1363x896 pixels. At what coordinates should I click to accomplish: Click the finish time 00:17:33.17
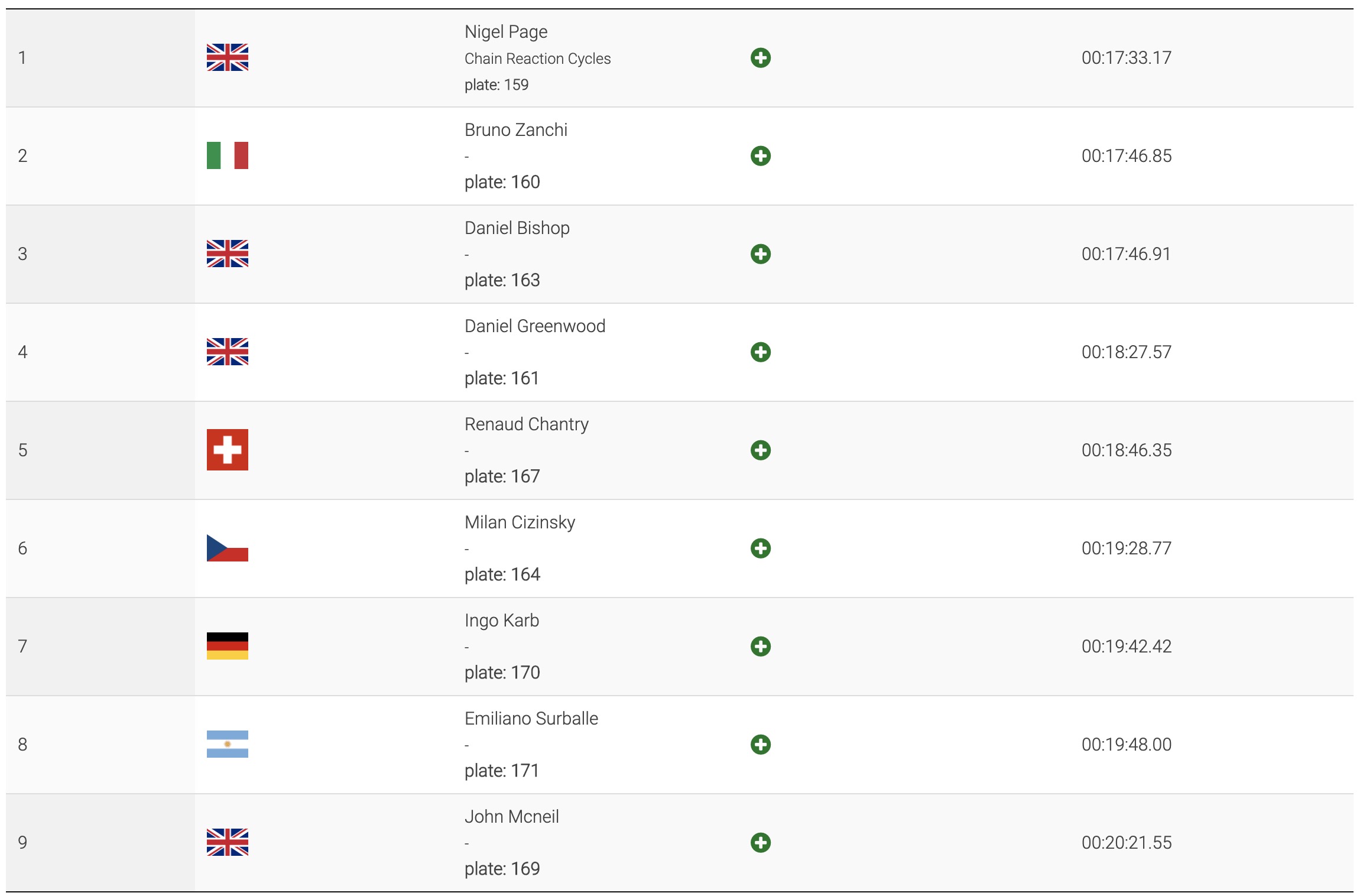(x=1126, y=58)
